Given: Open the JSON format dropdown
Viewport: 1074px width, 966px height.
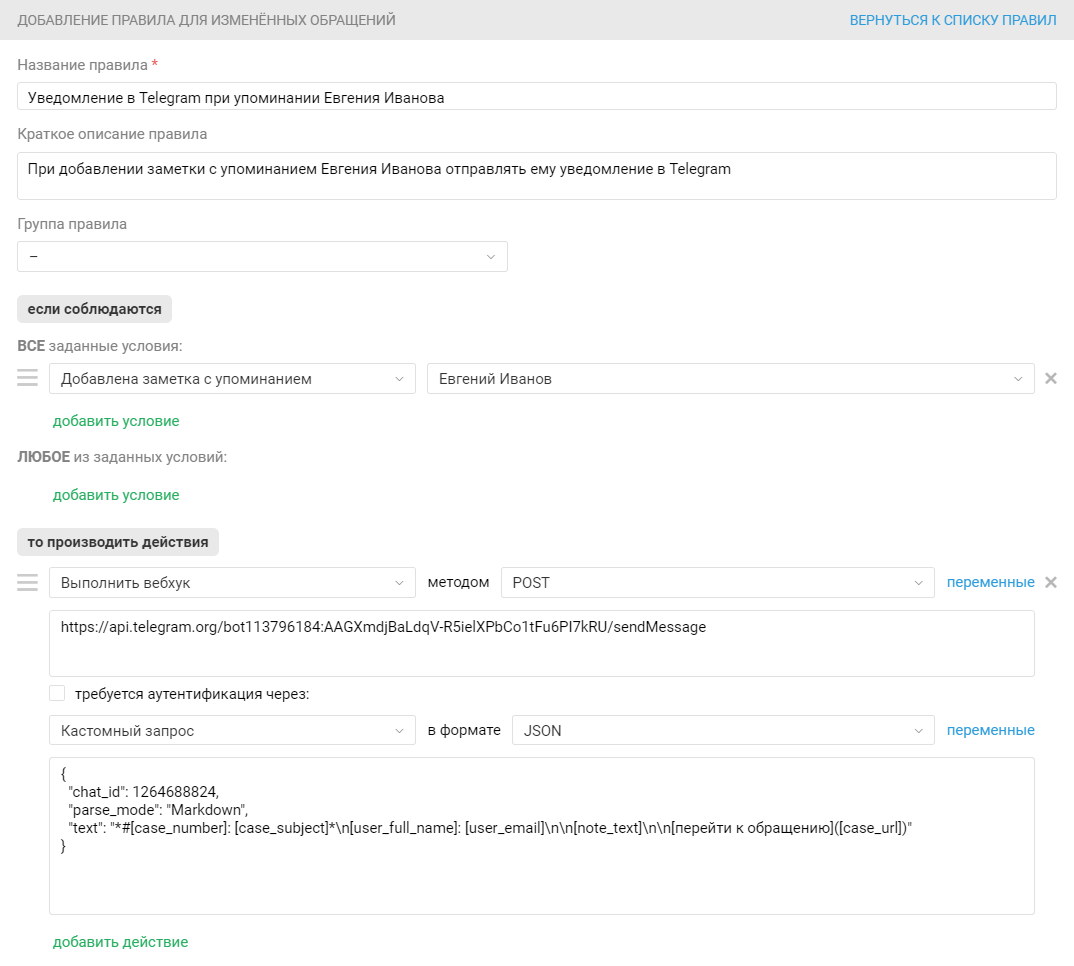Looking at the screenshot, I should [722, 731].
